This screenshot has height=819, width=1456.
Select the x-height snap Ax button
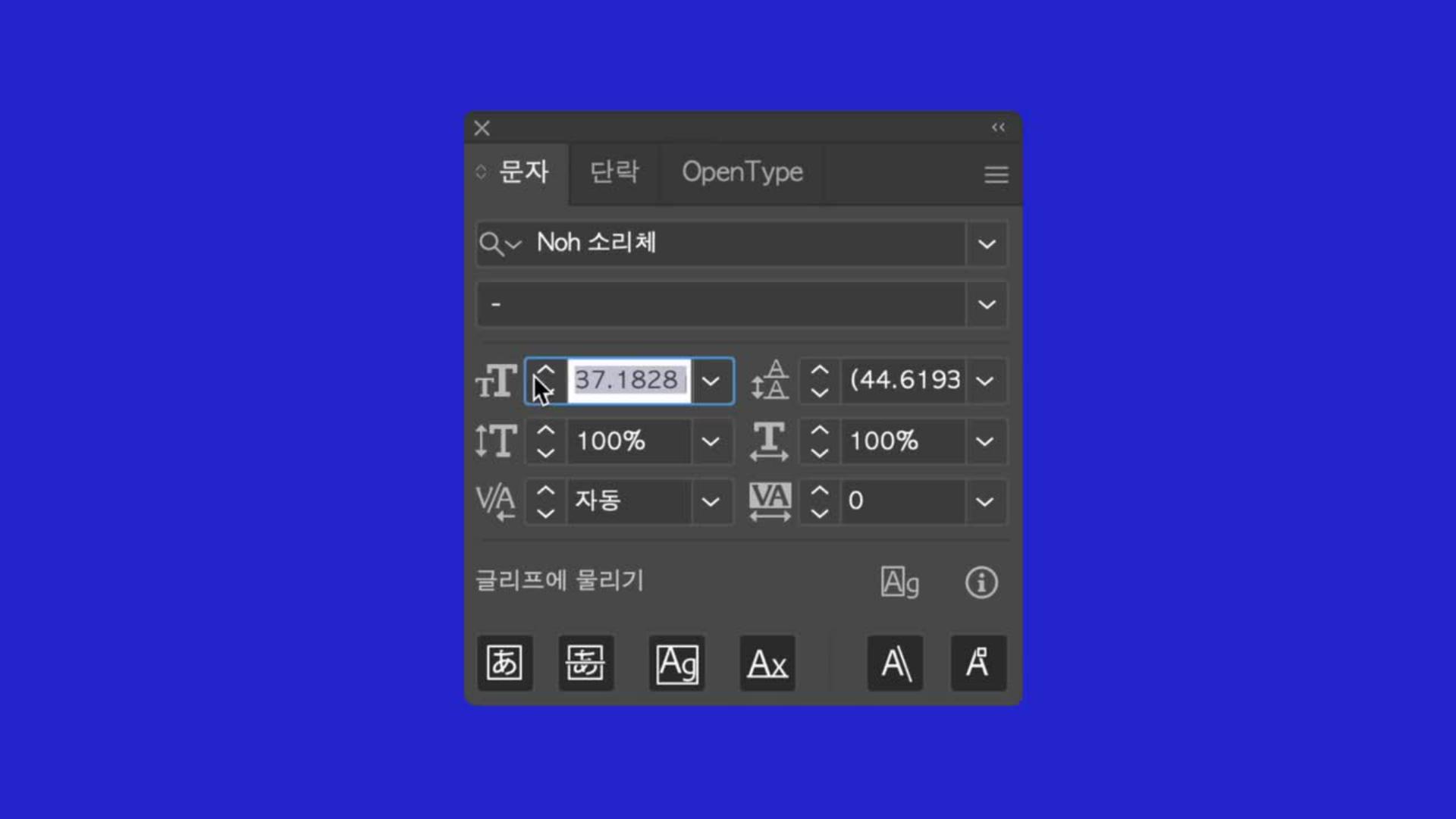coord(767,663)
